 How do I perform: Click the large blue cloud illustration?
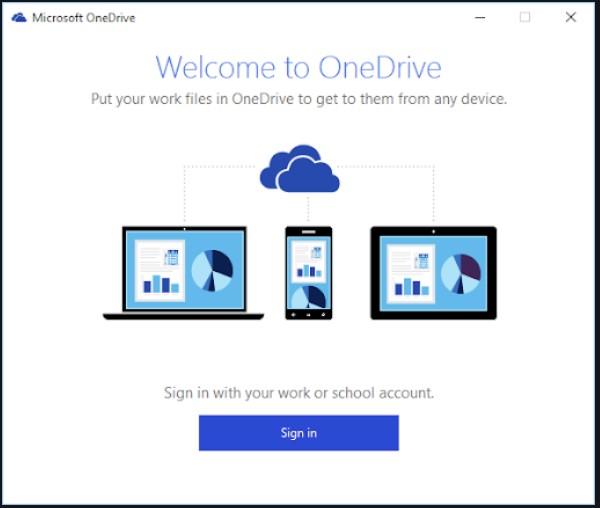(300, 168)
